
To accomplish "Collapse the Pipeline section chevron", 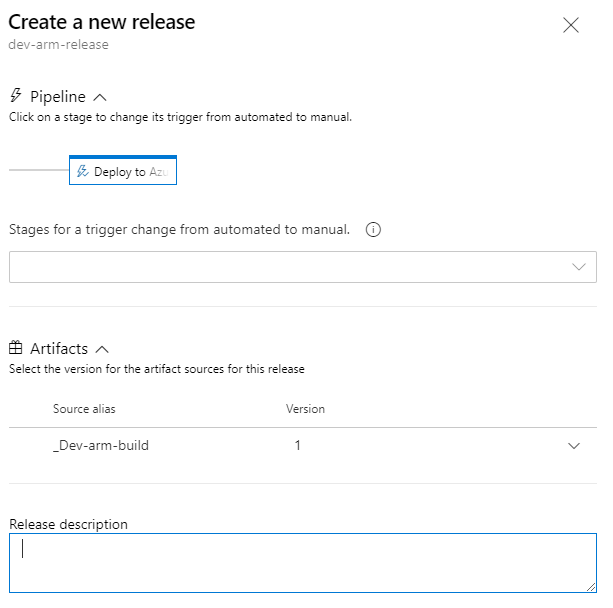I will pos(99,97).
